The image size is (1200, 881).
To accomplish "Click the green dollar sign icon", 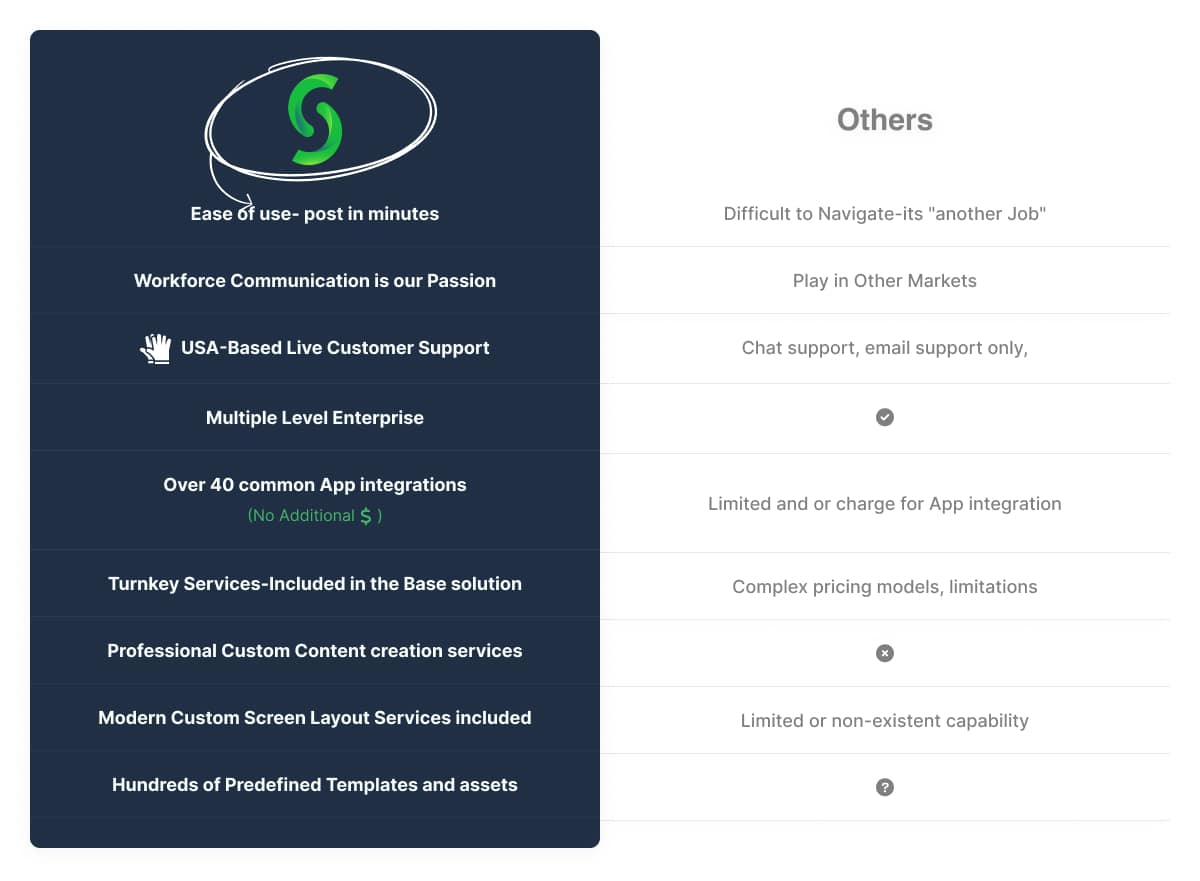I will 366,516.
